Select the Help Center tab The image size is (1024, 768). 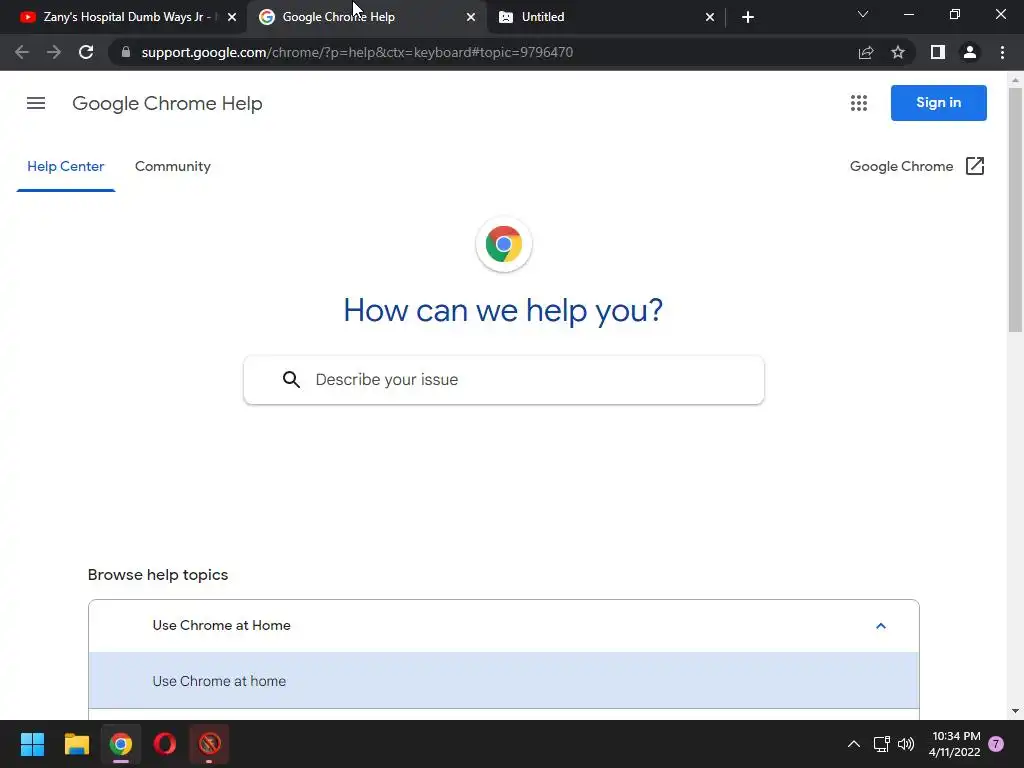point(66,167)
